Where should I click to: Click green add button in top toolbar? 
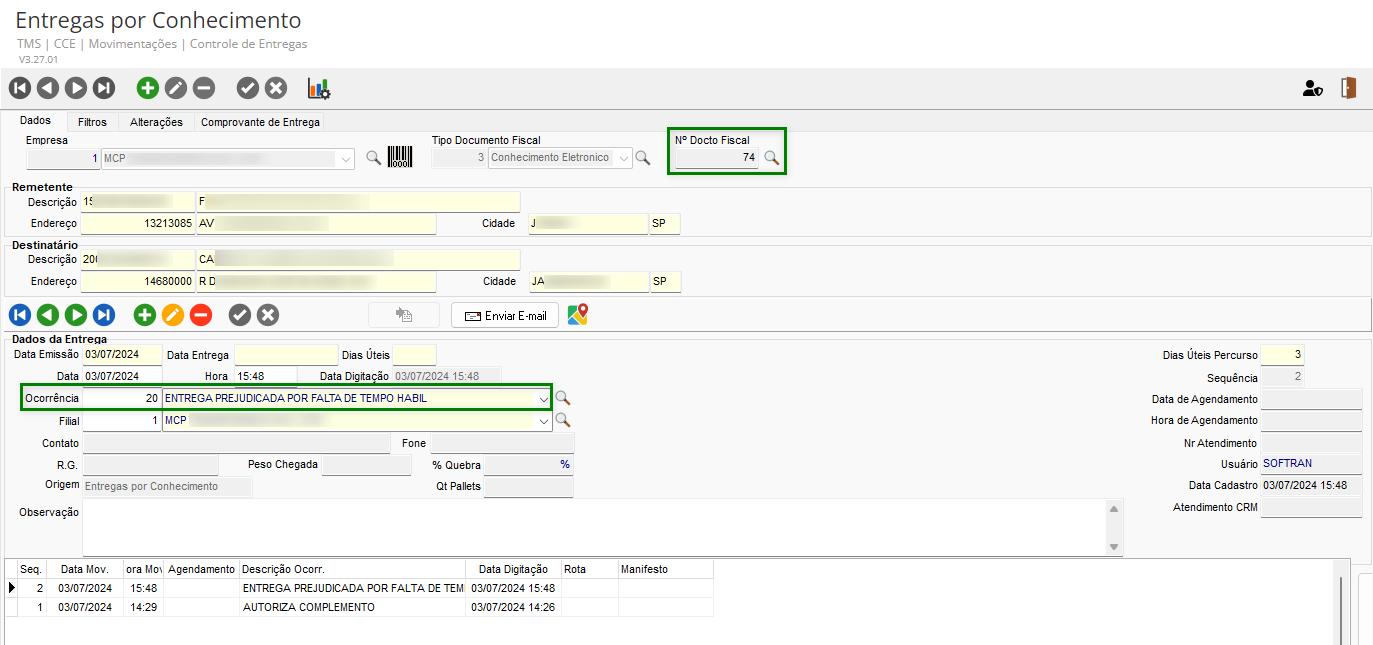[x=148, y=88]
